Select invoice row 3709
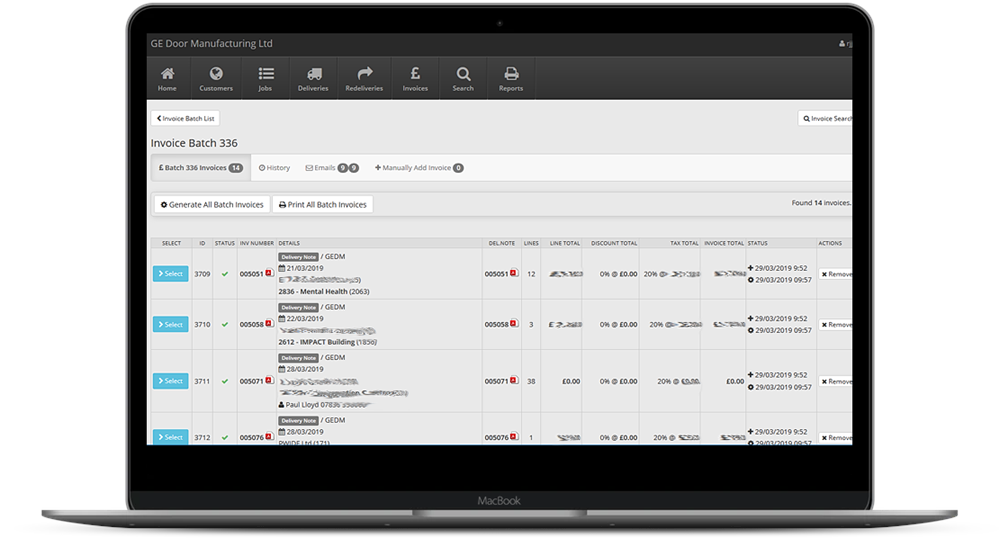Screen dimensions: 1000x538 click(170, 274)
